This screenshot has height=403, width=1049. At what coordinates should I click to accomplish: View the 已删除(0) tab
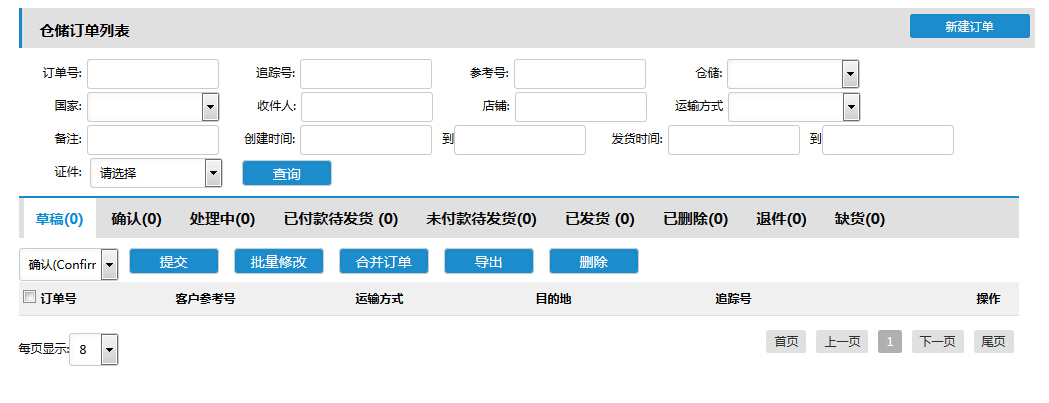[x=696, y=219]
